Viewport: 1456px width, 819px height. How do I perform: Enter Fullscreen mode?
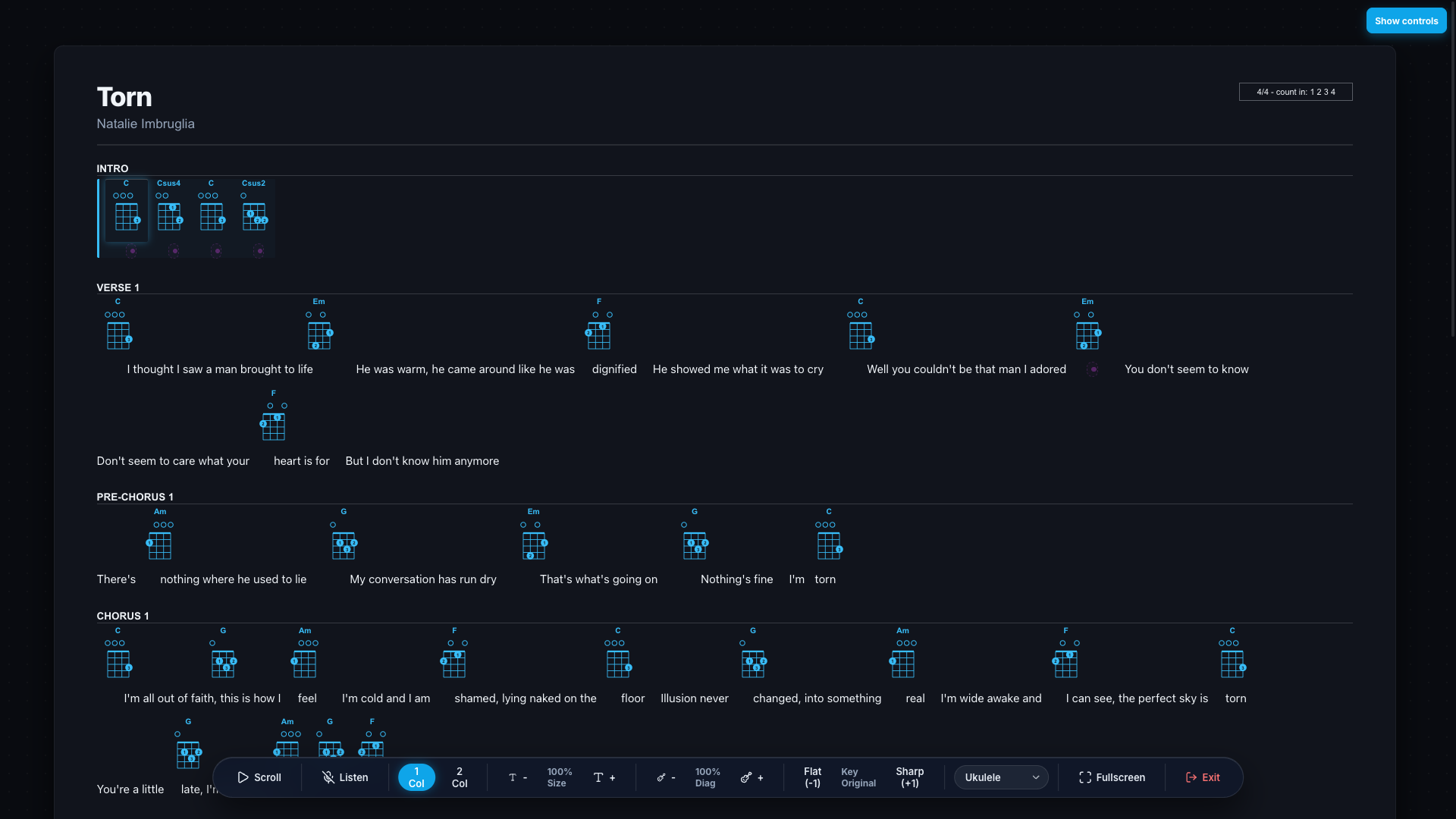click(x=1112, y=777)
